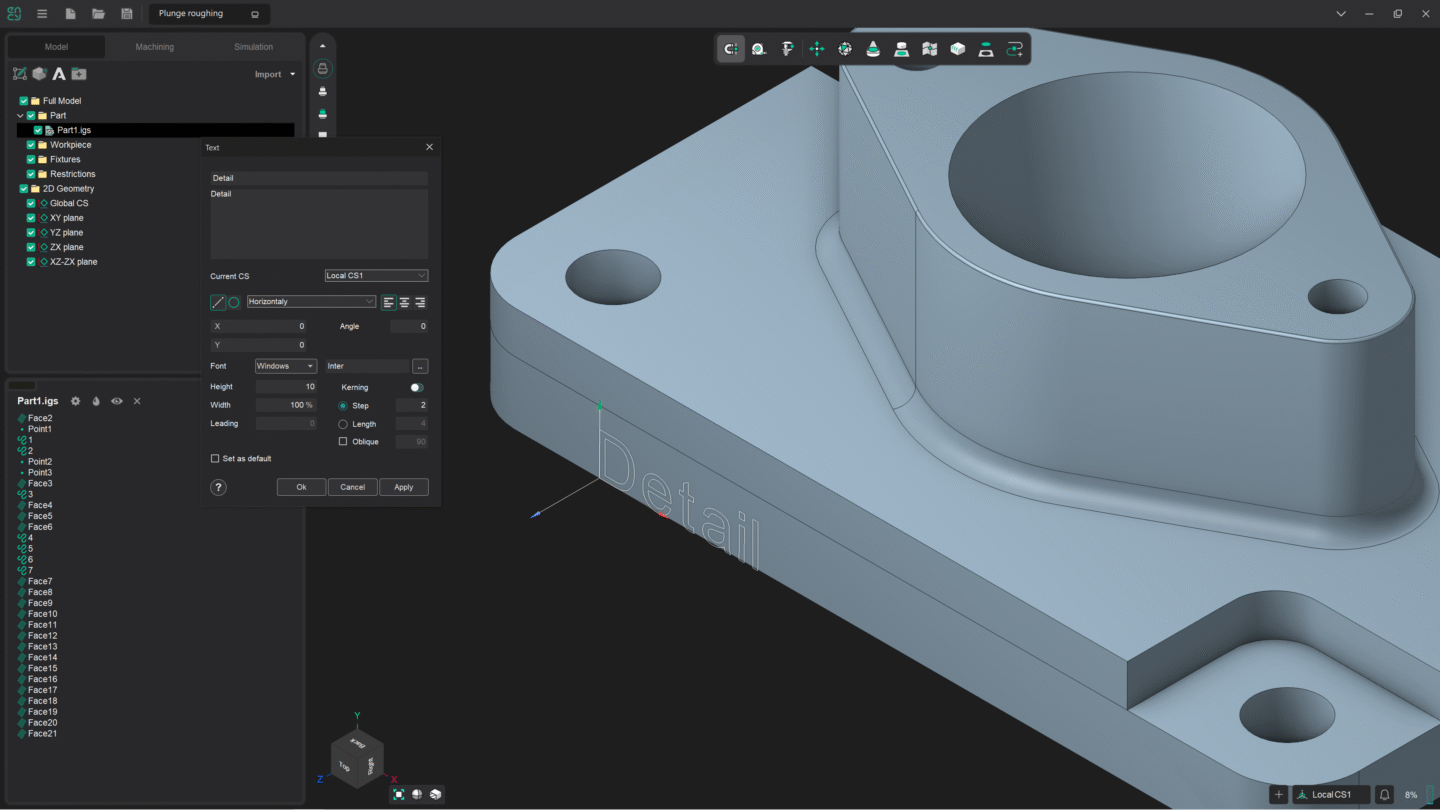This screenshot has width=1440, height=810.
Task: Open the Horizontaly orientation dropdown
Action: pyautogui.click(x=310, y=301)
